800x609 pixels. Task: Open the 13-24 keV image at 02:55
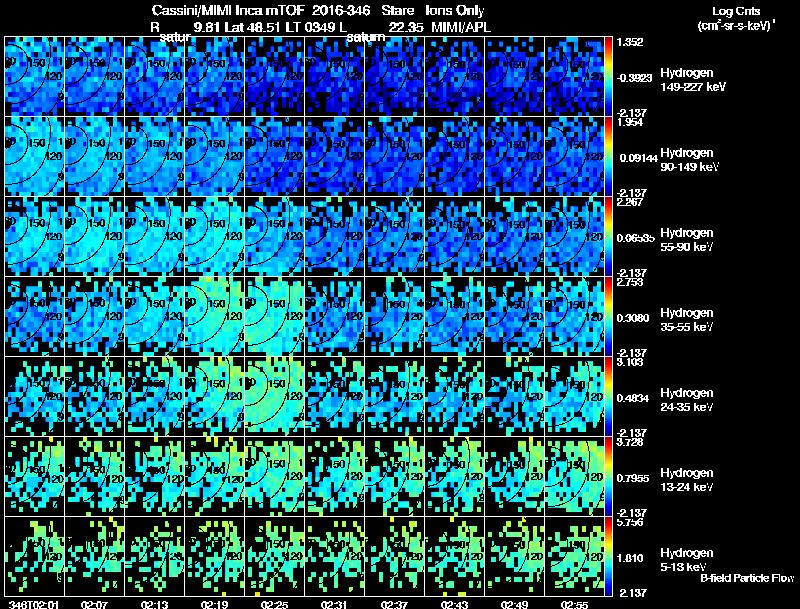(574, 477)
